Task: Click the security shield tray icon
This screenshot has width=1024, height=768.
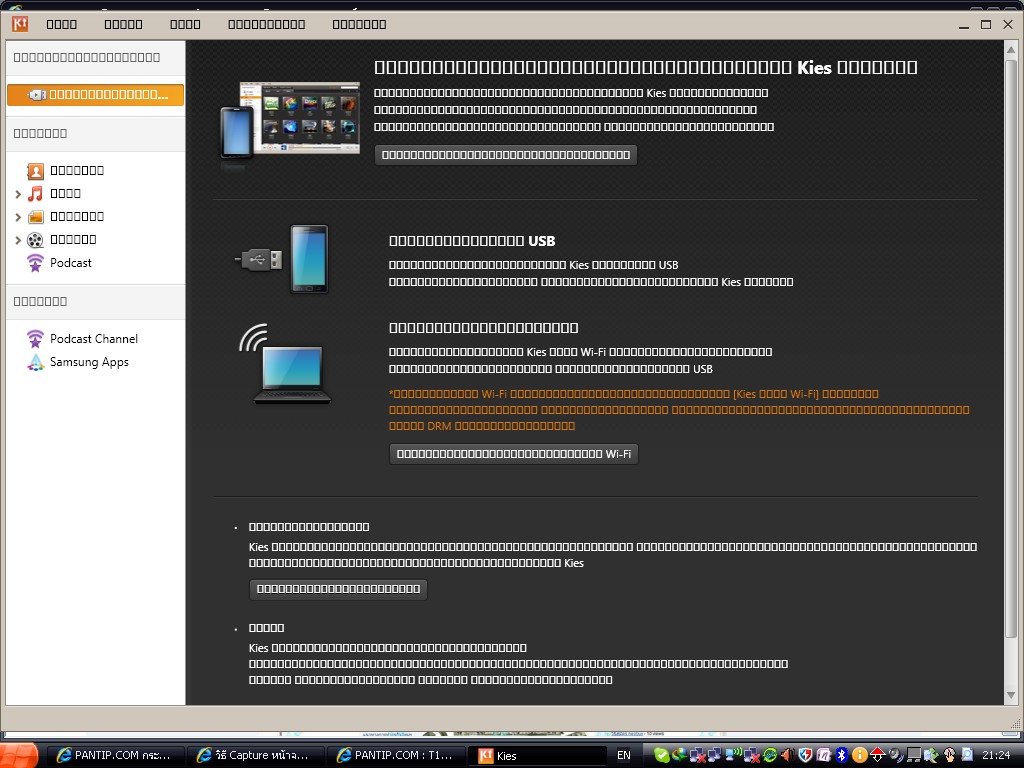Action: (806, 756)
